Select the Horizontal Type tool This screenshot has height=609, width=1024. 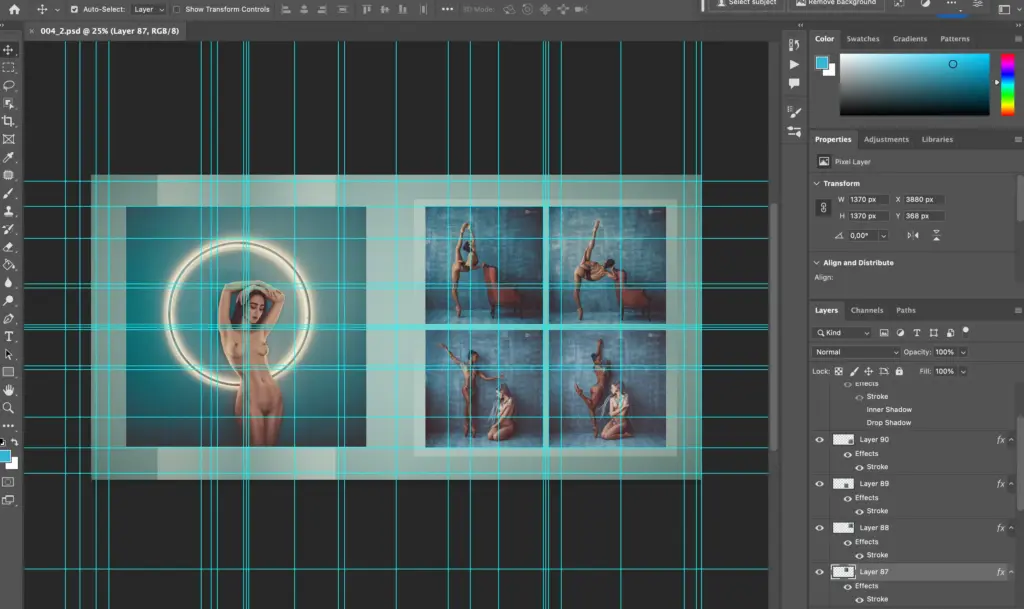pyautogui.click(x=8, y=336)
